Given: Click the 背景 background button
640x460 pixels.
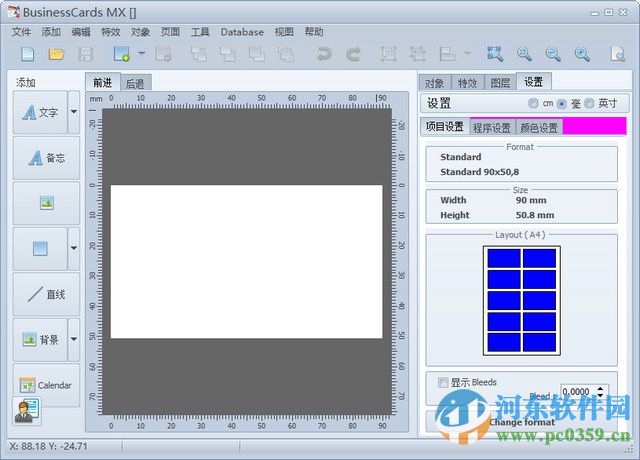Looking at the screenshot, I should [40, 339].
